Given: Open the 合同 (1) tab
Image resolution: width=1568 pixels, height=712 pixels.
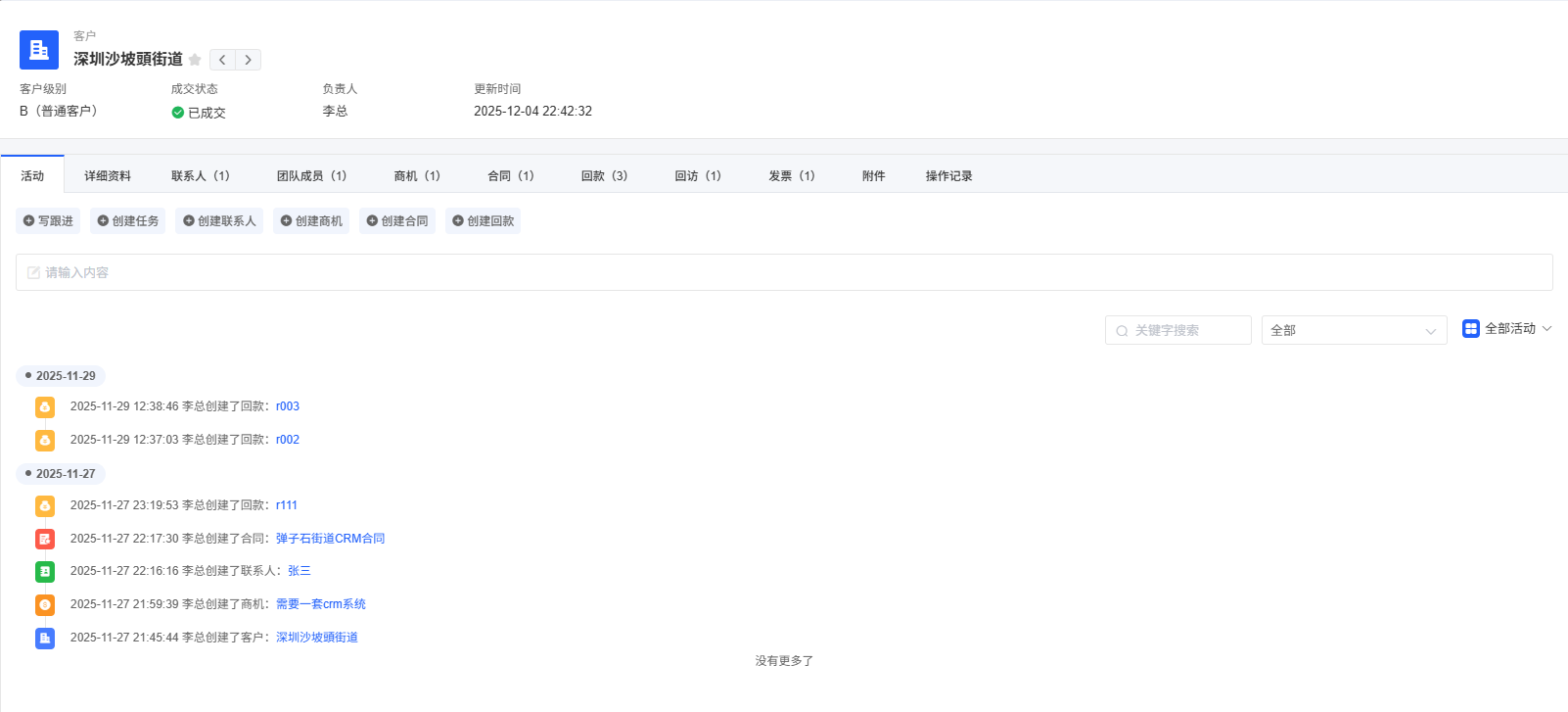Looking at the screenshot, I should pyautogui.click(x=511, y=175).
